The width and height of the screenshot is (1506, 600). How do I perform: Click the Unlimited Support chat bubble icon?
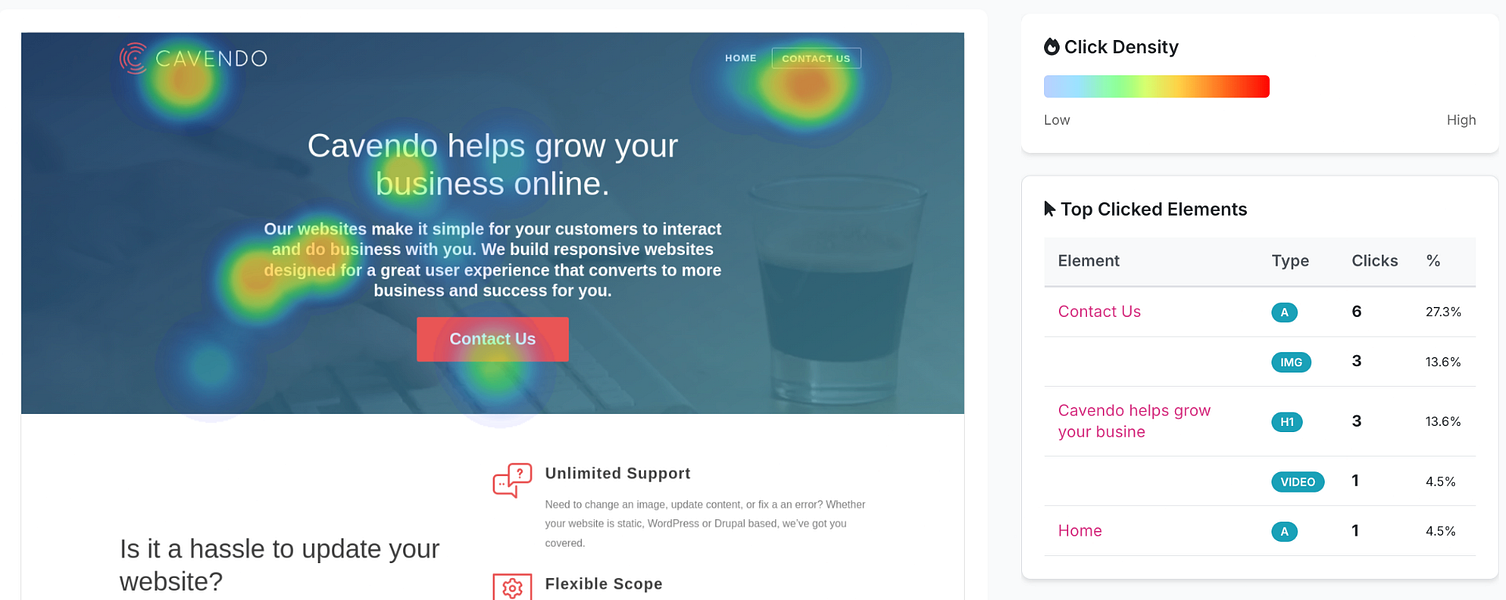pos(512,480)
